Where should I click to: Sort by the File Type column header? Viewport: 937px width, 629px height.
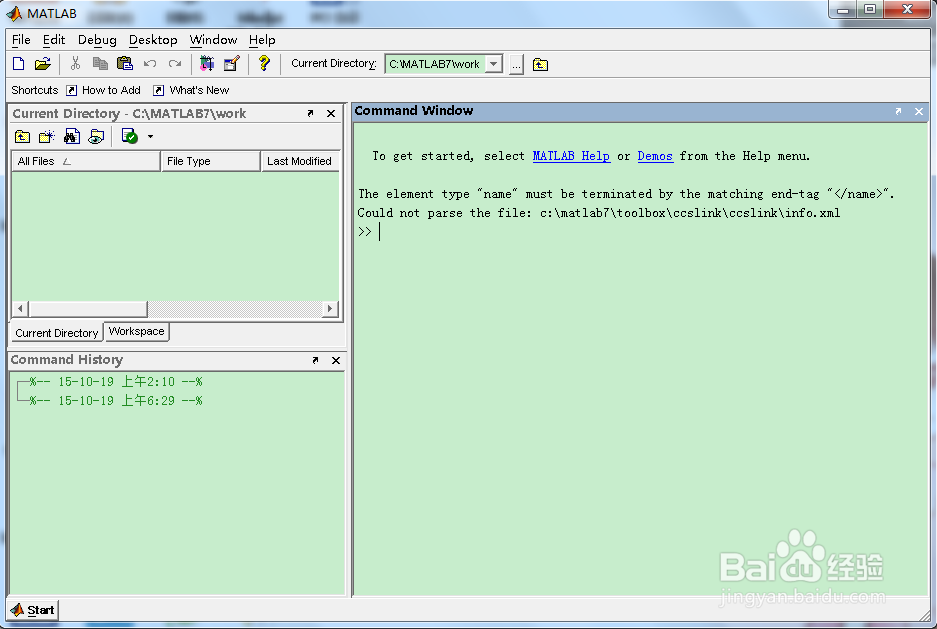click(x=210, y=161)
